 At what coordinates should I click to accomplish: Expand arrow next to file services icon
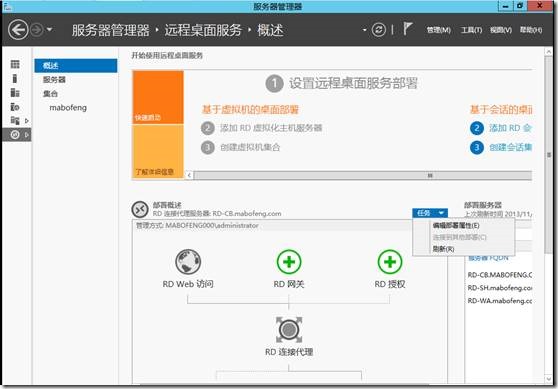[27, 121]
